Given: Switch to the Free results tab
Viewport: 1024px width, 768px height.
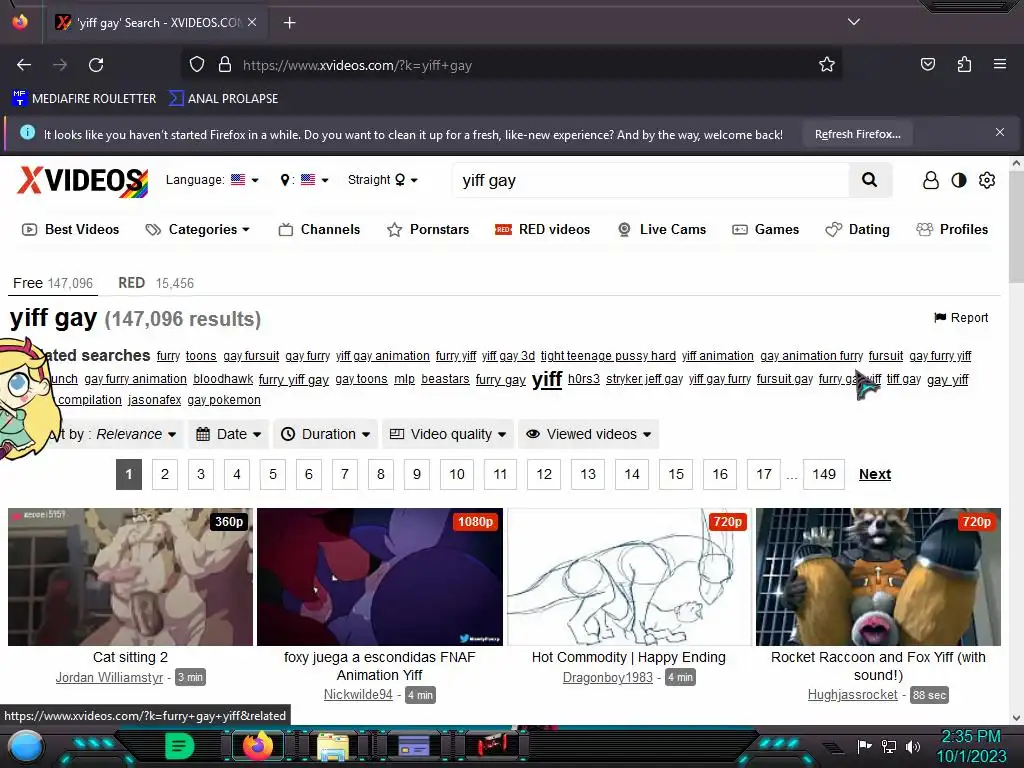Looking at the screenshot, I should 53,283.
